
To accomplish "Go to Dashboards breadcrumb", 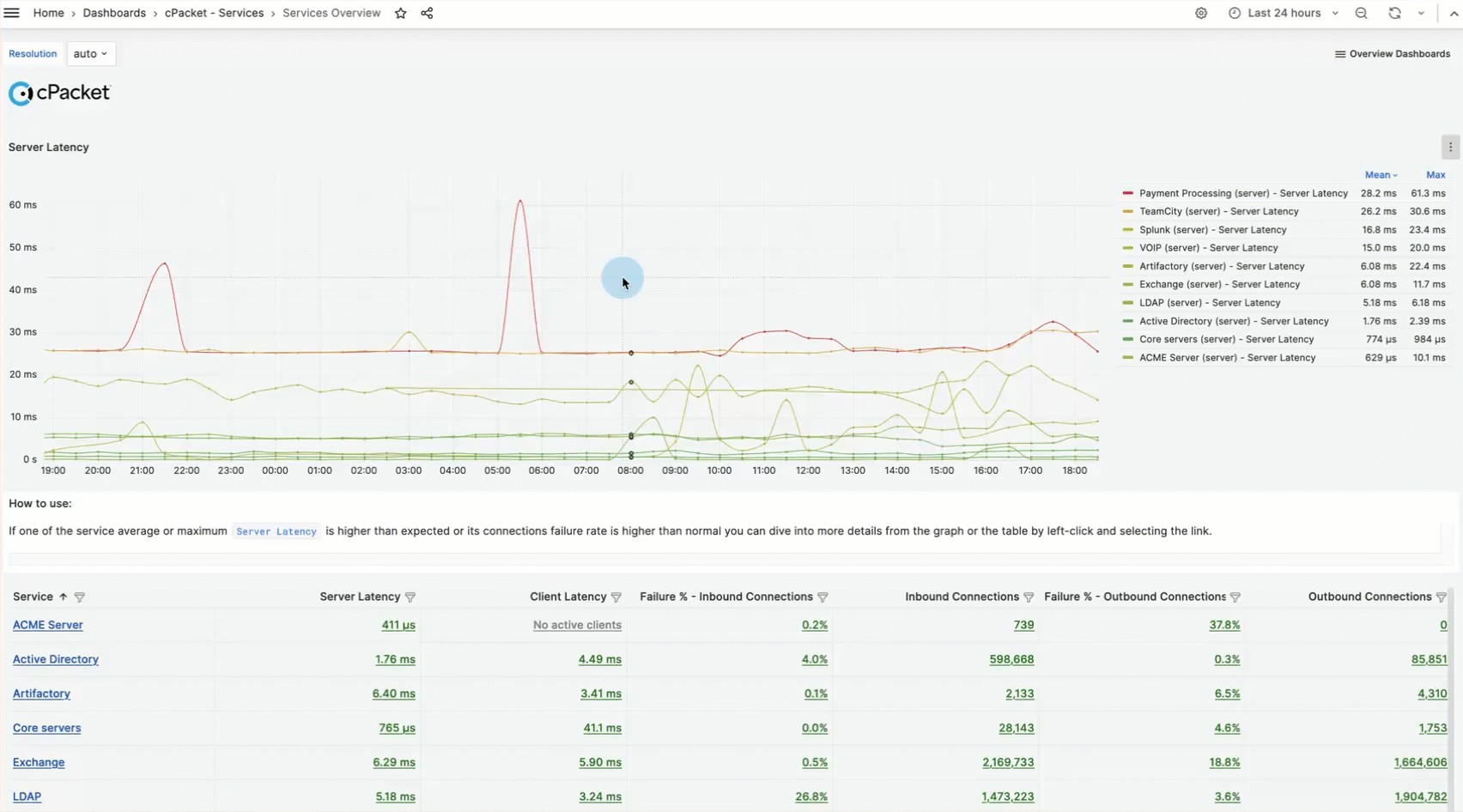I will (x=114, y=13).
